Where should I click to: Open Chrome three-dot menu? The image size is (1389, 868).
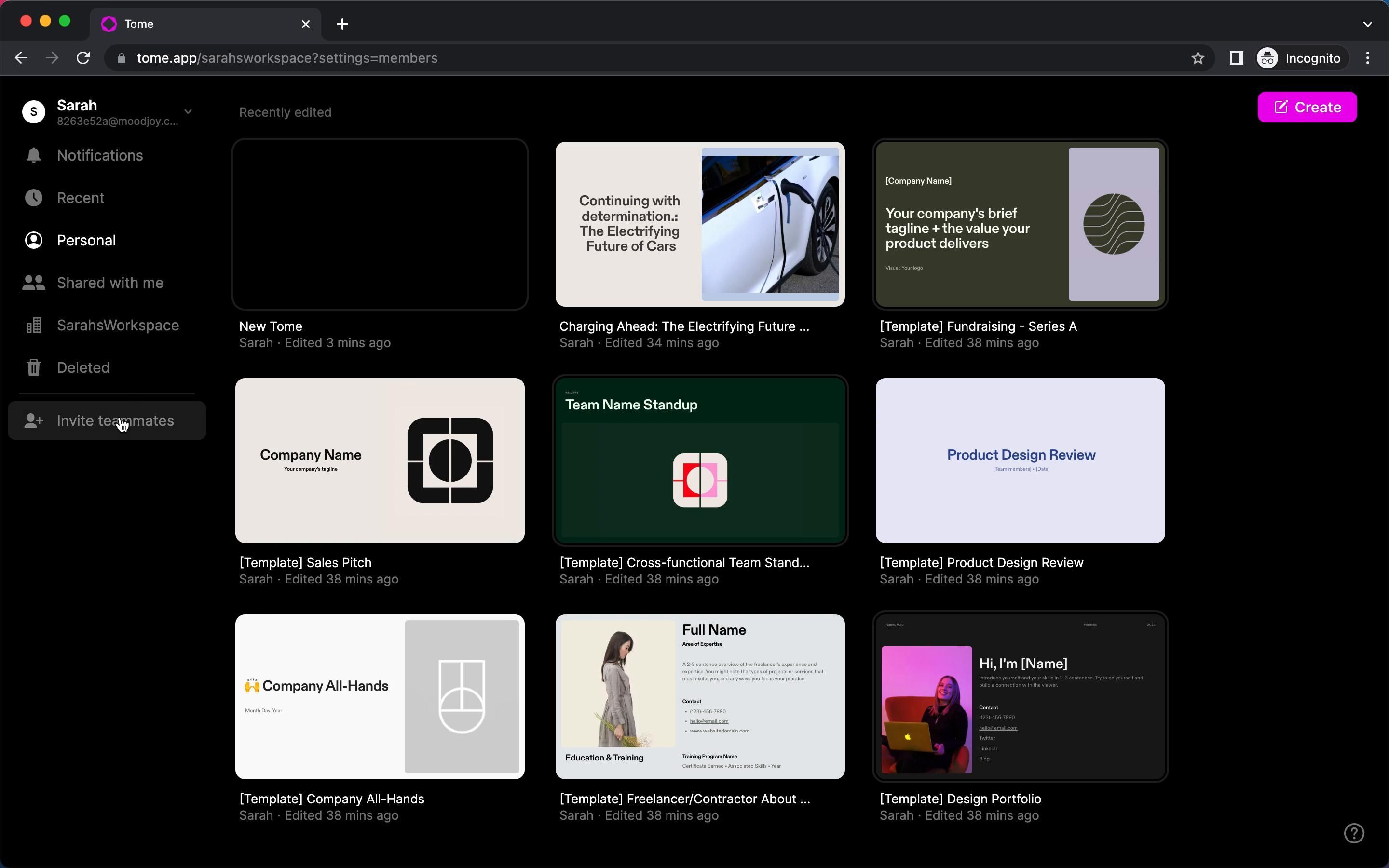pos(1367,58)
